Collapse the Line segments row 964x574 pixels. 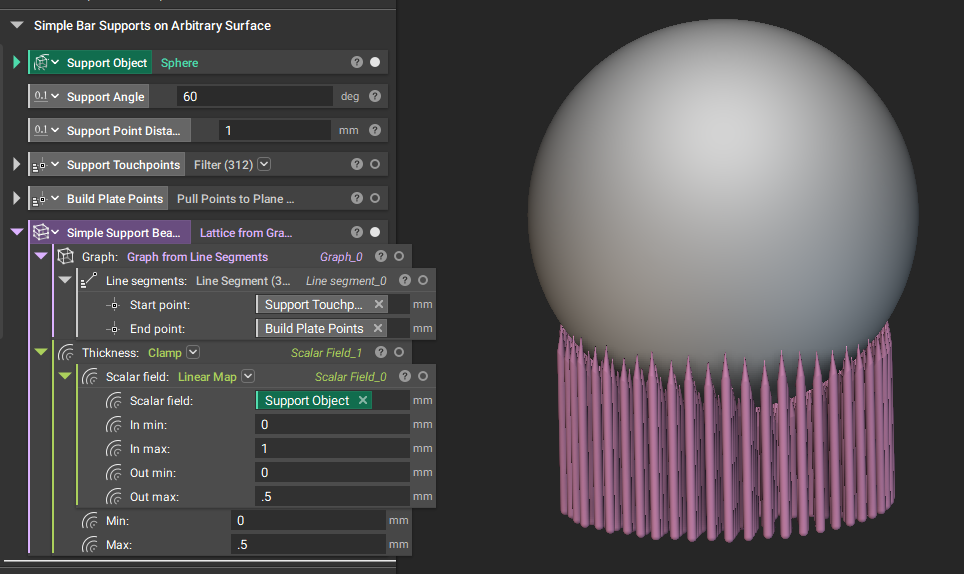pyautogui.click(x=65, y=280)
